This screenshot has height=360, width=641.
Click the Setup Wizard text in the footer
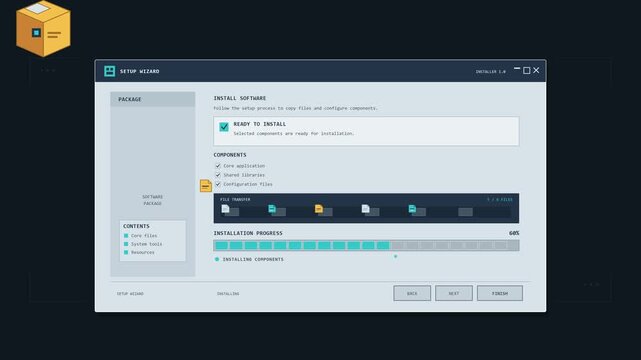pyautogui.click(x=130, y=293)
